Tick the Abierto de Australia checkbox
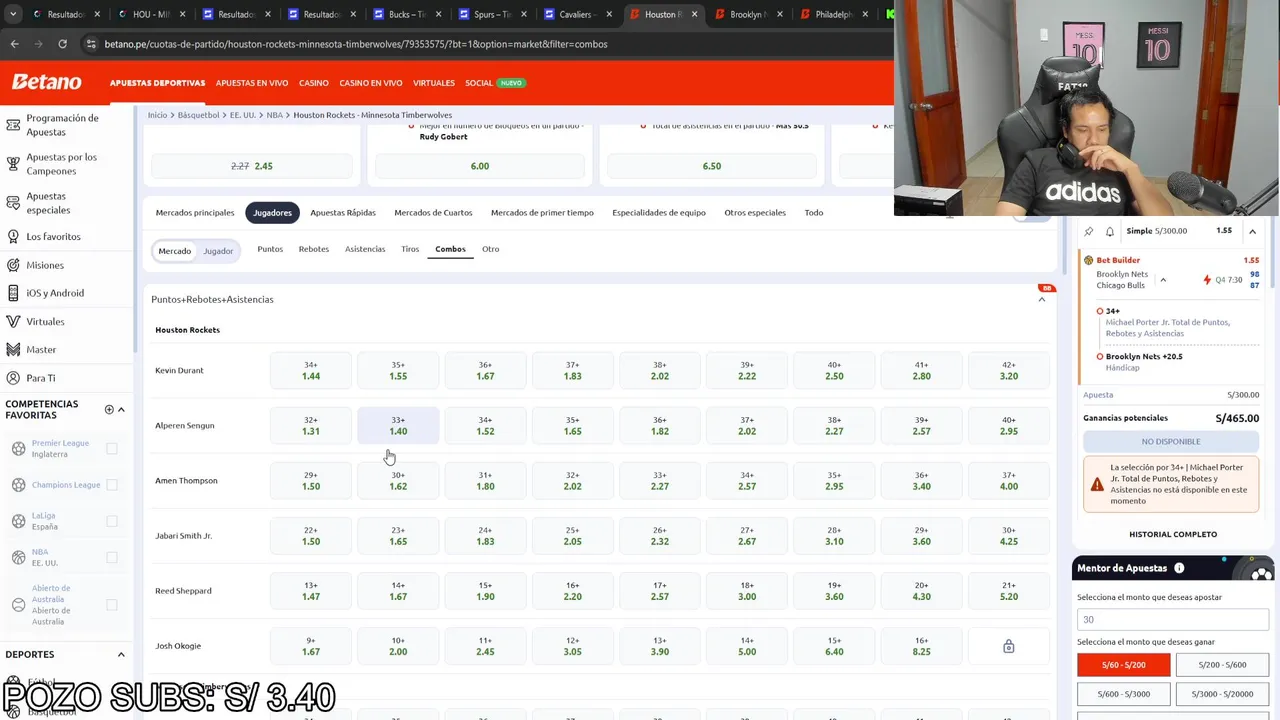Image resolution: width=1280 pixels, height=720 pixels. [112, 605]
